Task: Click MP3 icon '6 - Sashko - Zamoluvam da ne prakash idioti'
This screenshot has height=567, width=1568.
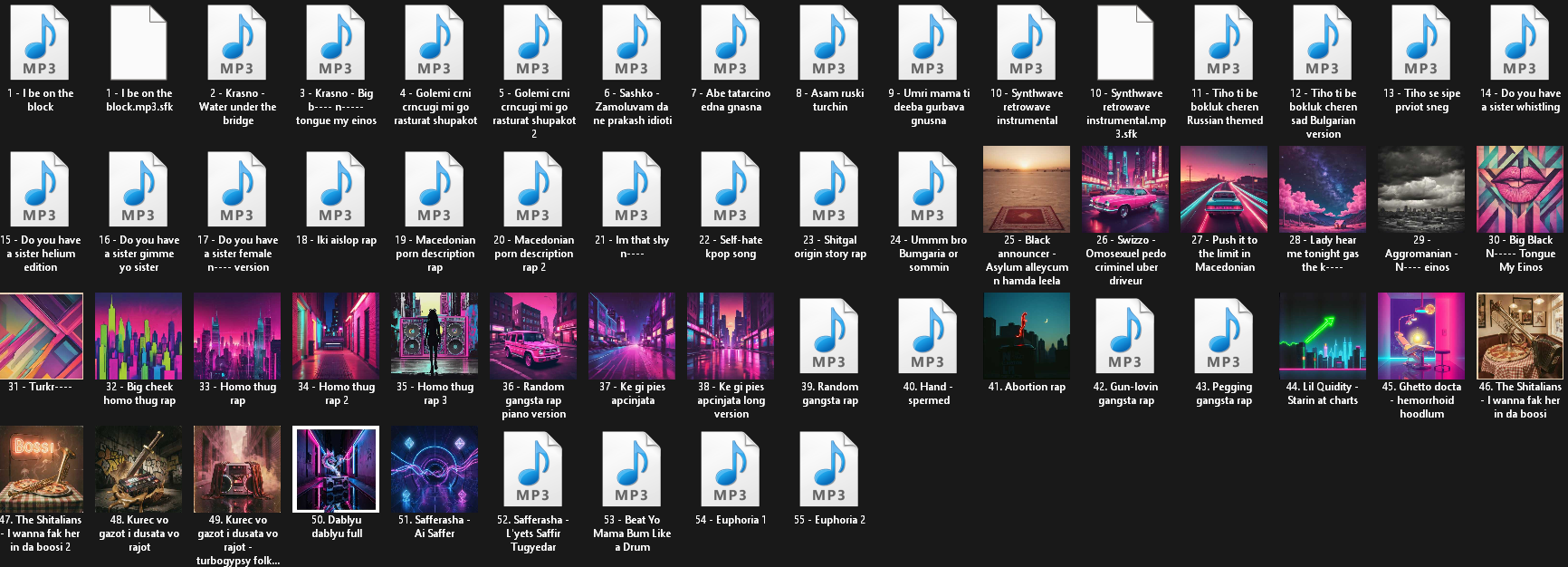Action: (x=632, y=43)
